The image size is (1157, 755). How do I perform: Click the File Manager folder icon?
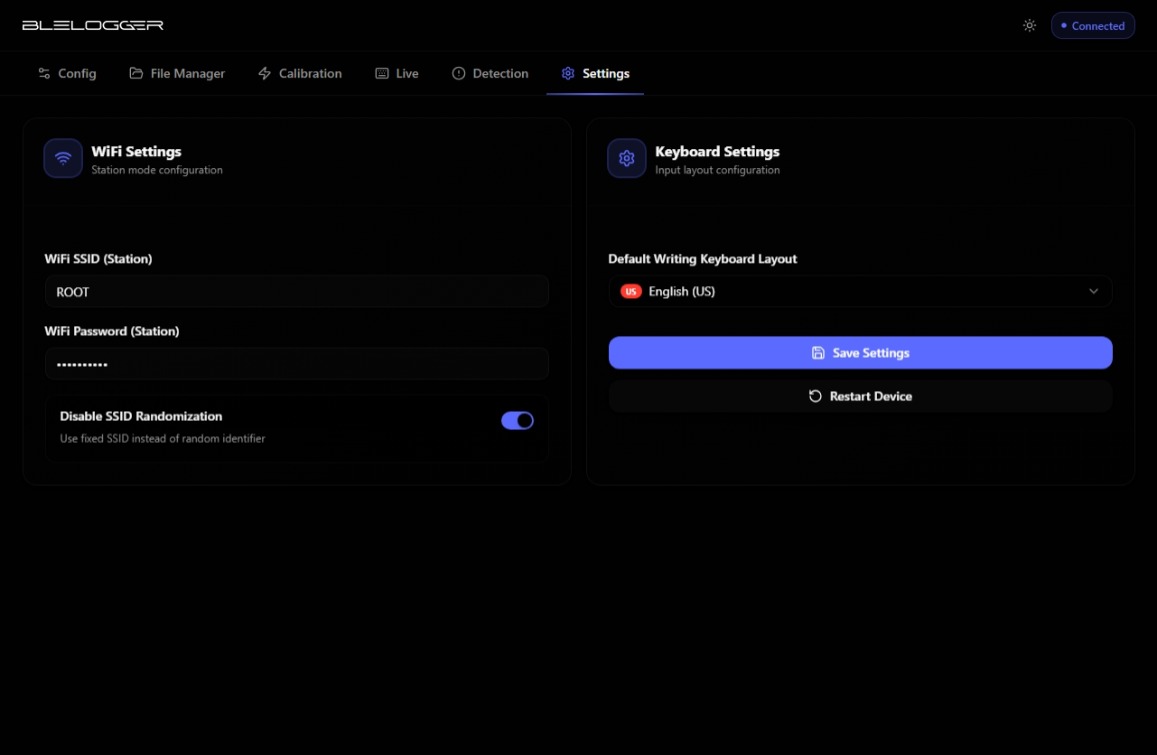tap(136, 74)
